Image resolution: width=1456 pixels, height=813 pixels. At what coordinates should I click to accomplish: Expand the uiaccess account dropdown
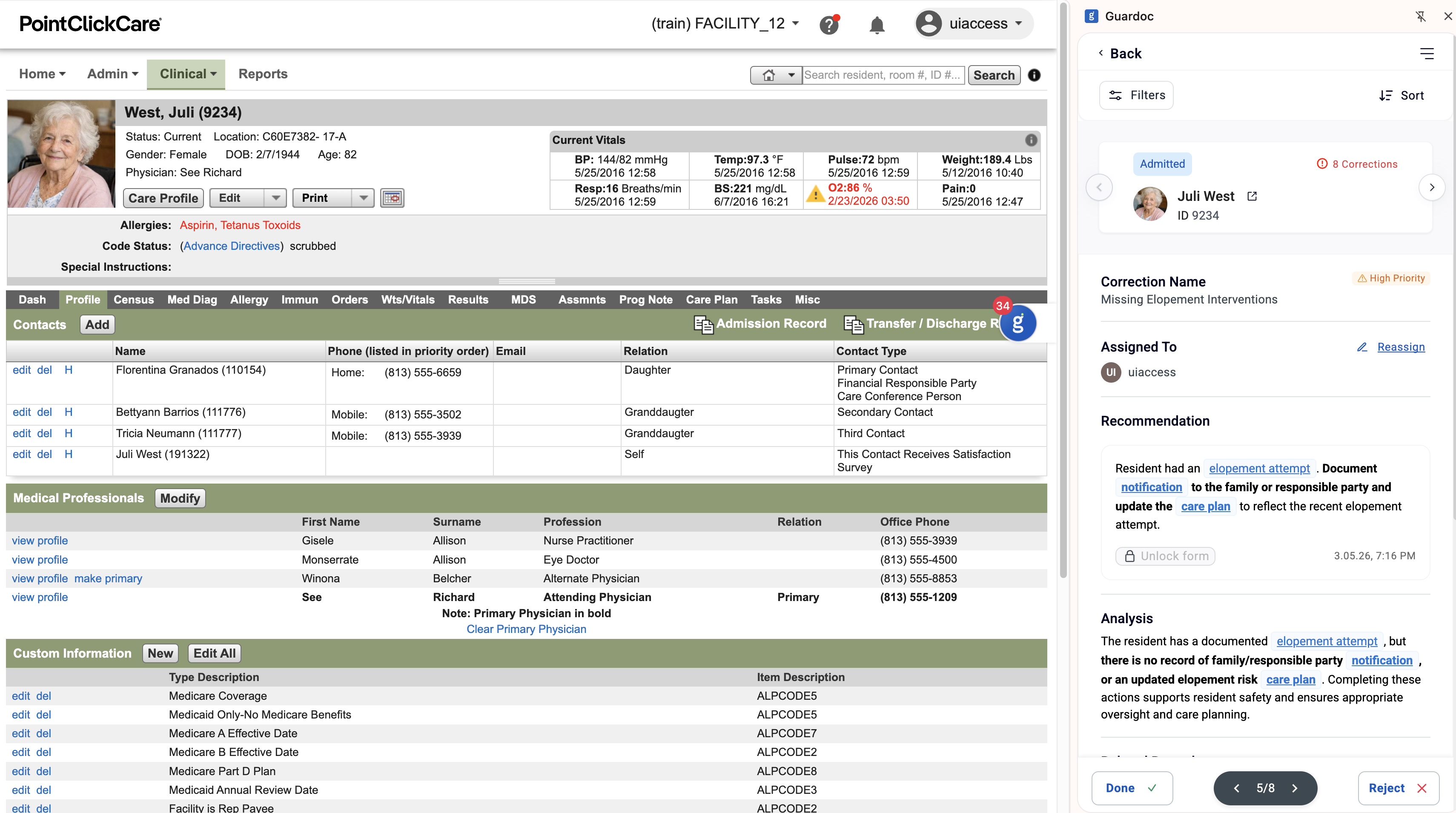pos(1019,24)
